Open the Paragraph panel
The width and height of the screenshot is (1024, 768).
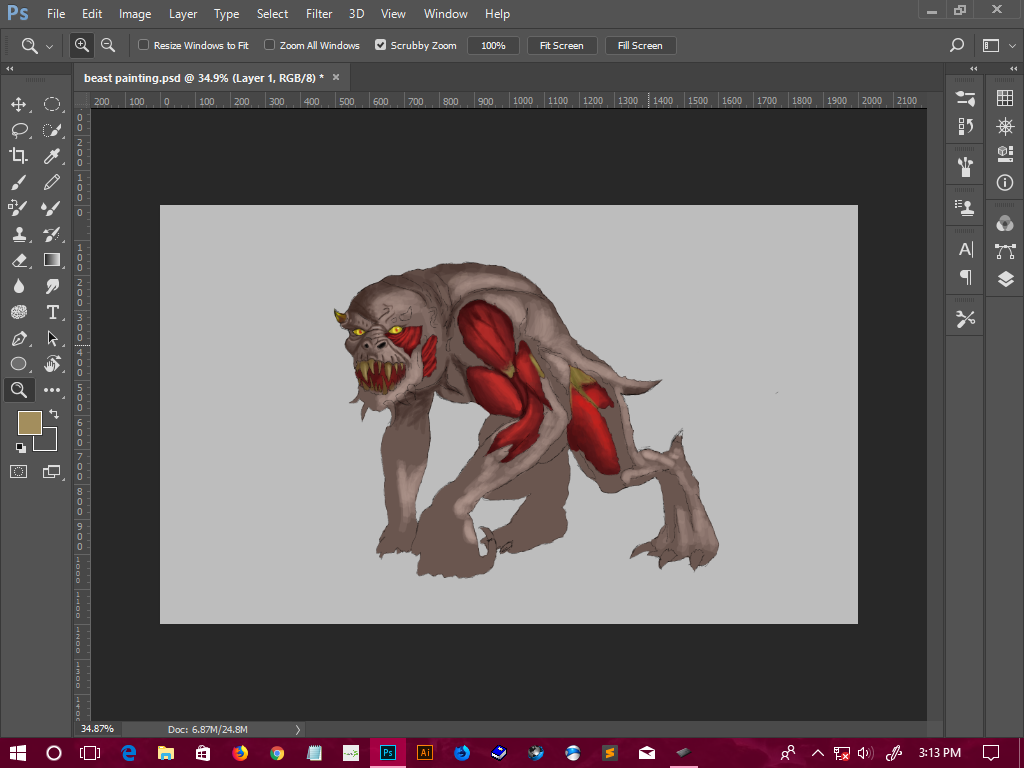pos(964,278)
